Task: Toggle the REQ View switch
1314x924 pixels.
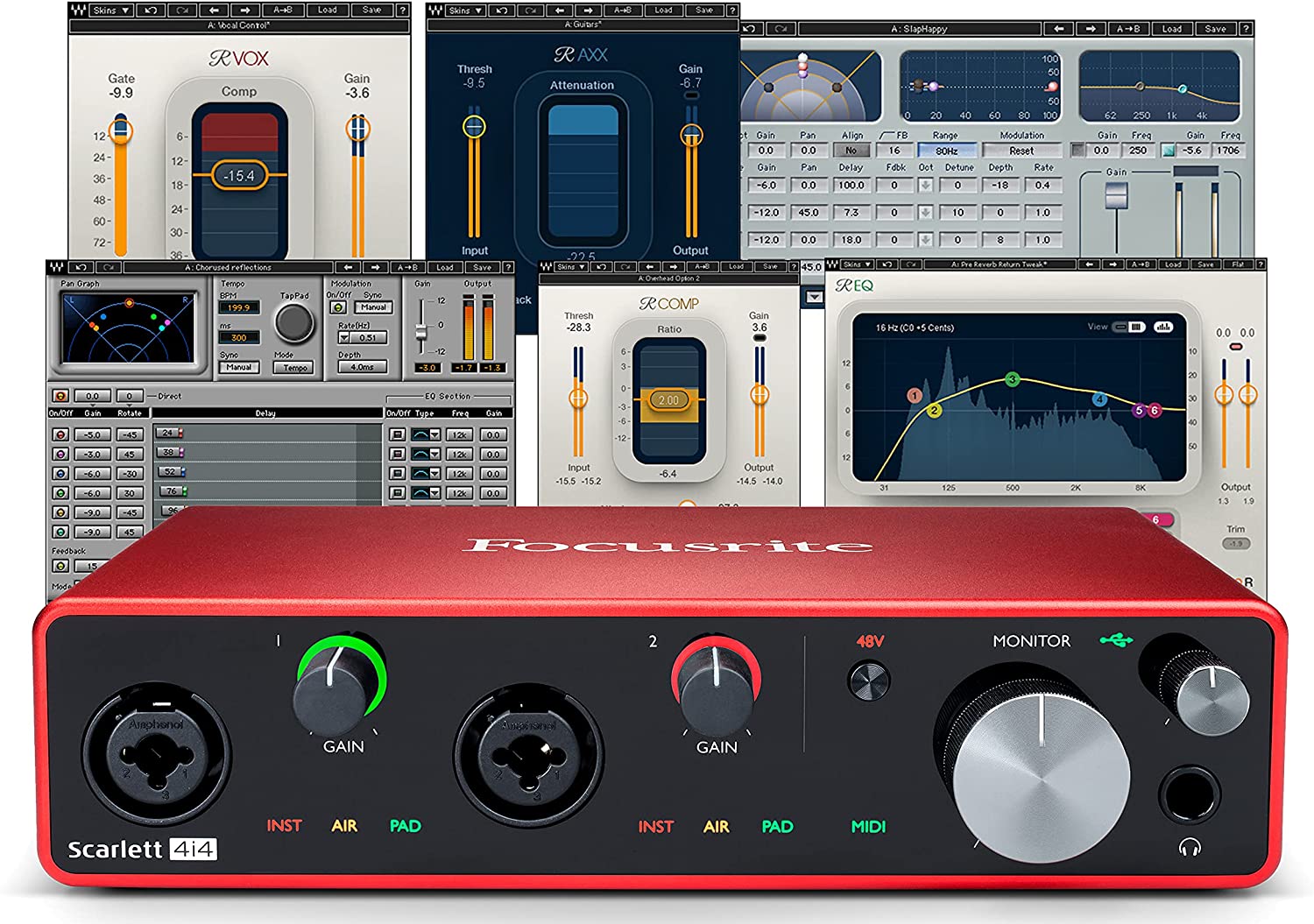Action: pos(1129,327)
